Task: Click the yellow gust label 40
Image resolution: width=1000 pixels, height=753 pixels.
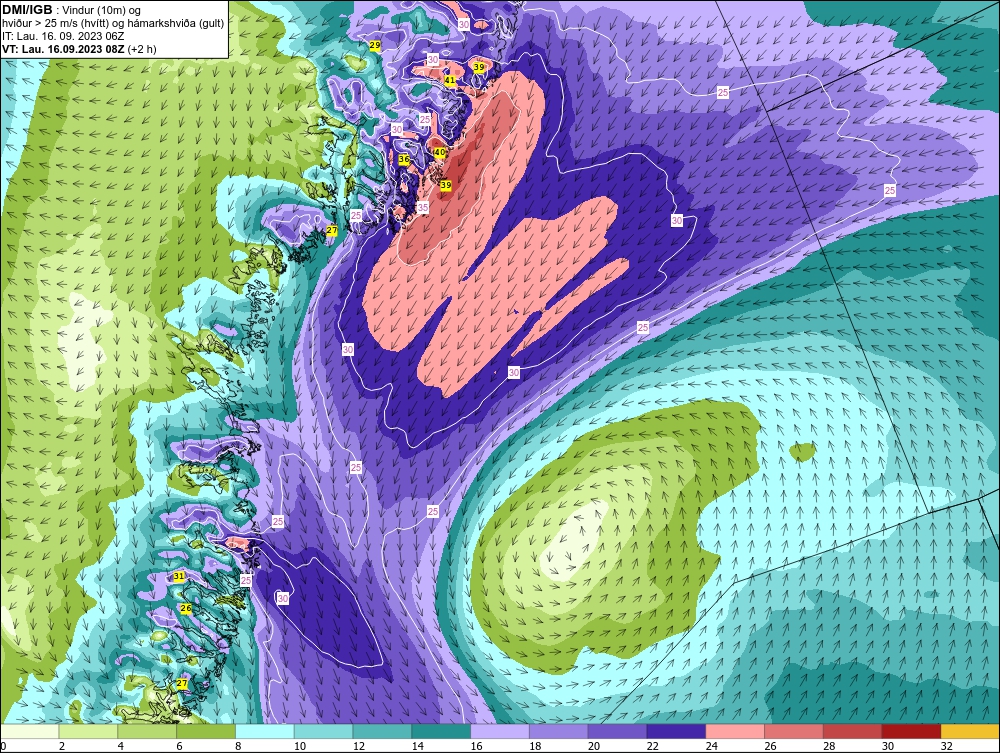Action: 439,152
